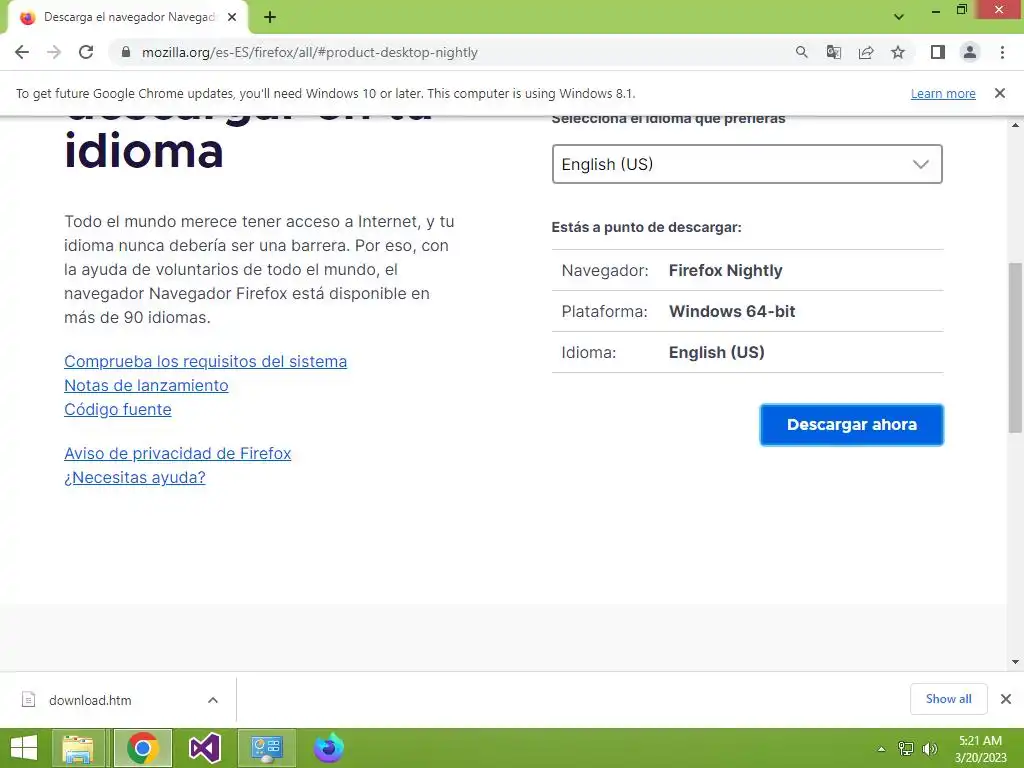Expand options arrow next to download.htm
Screen dimensions: 1024x768
click(x=213, y=700)
